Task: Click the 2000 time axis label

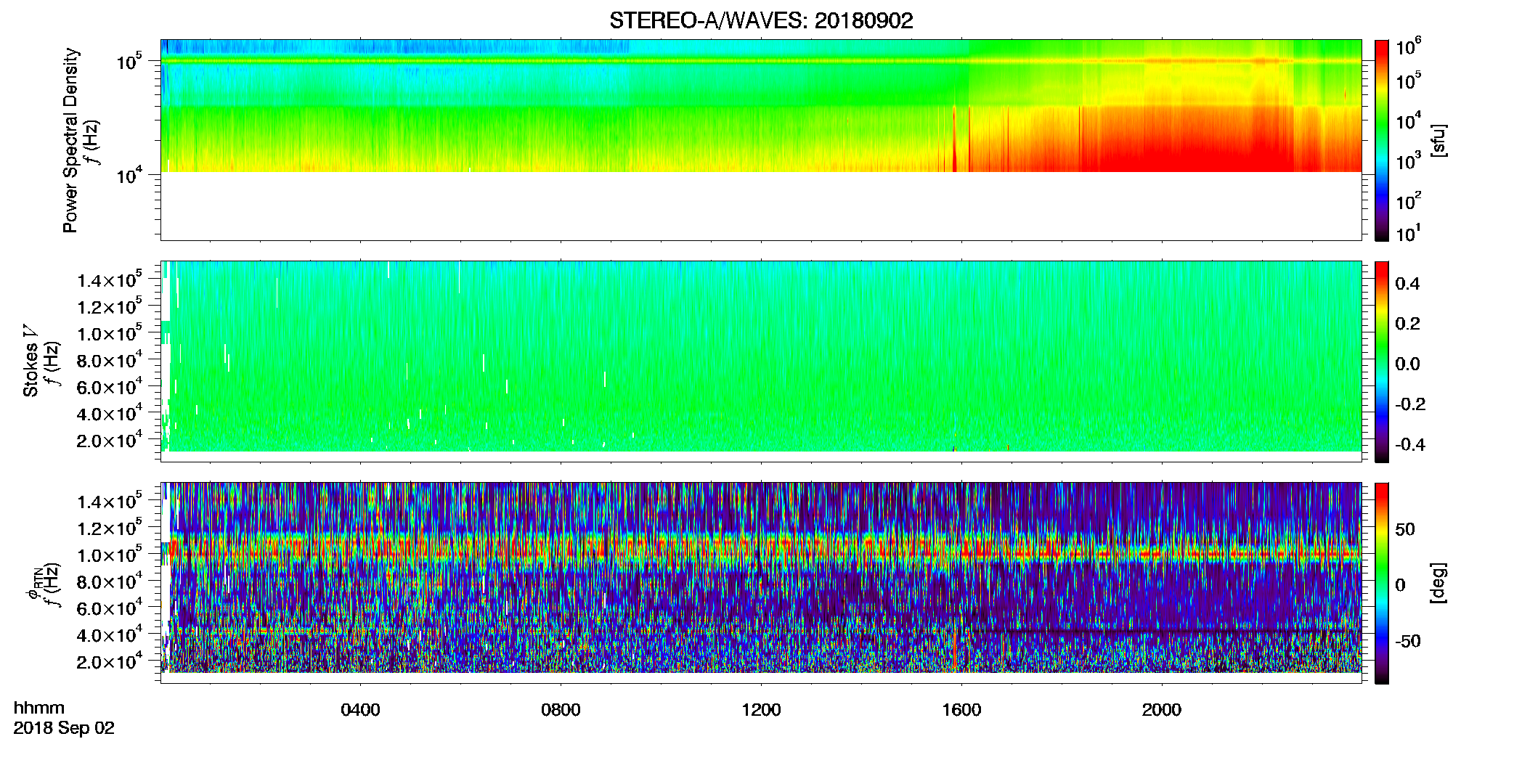Action: coord(1162,710)
